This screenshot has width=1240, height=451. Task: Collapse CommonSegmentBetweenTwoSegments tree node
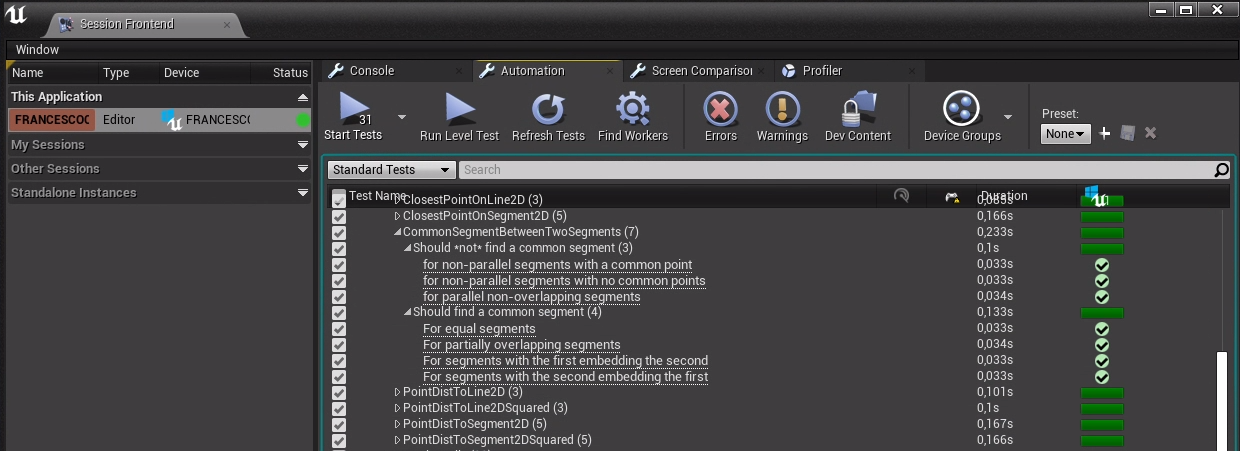tap(397, 232)
